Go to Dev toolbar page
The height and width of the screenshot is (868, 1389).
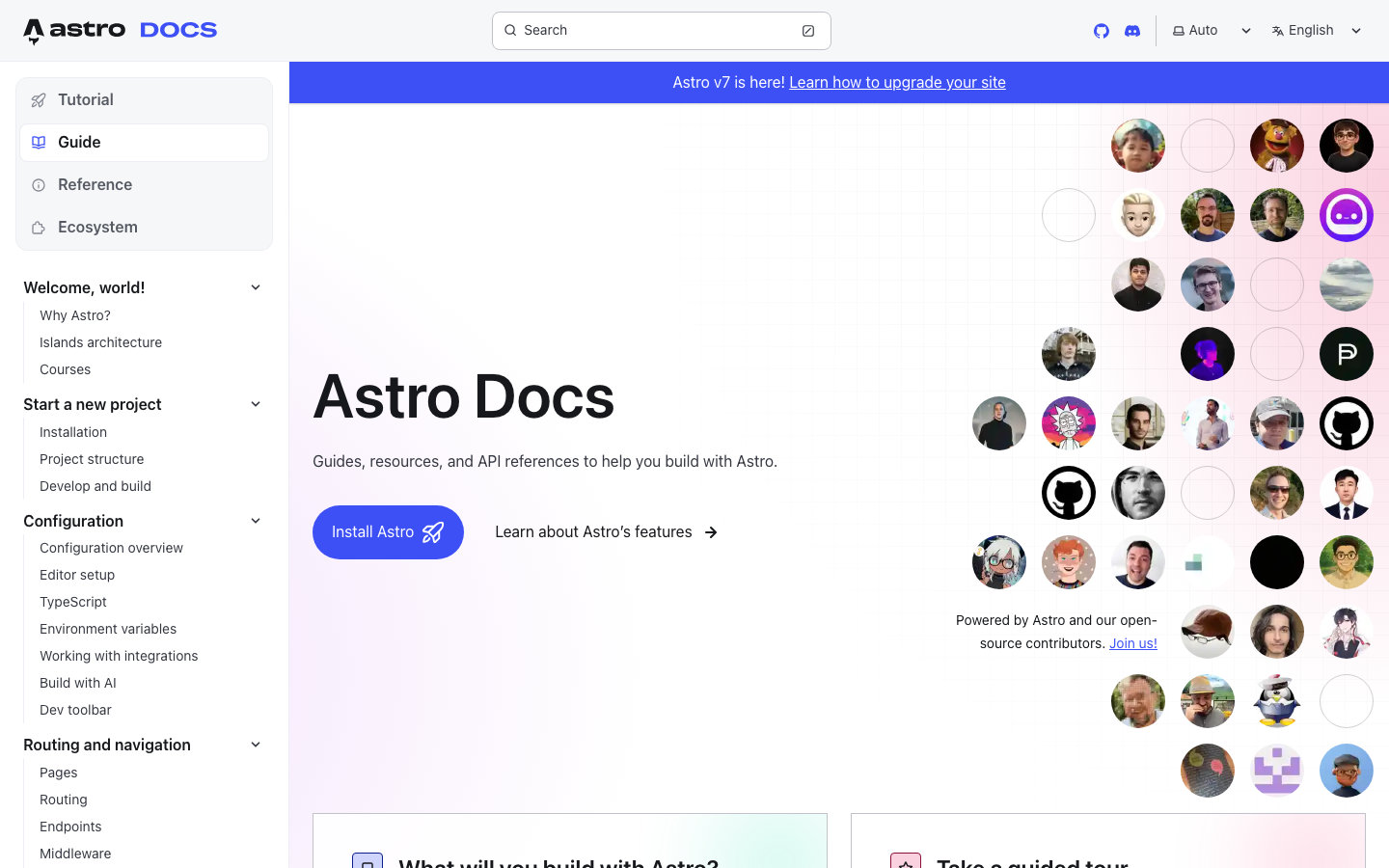pyautogui.click(x=75, y=710)
